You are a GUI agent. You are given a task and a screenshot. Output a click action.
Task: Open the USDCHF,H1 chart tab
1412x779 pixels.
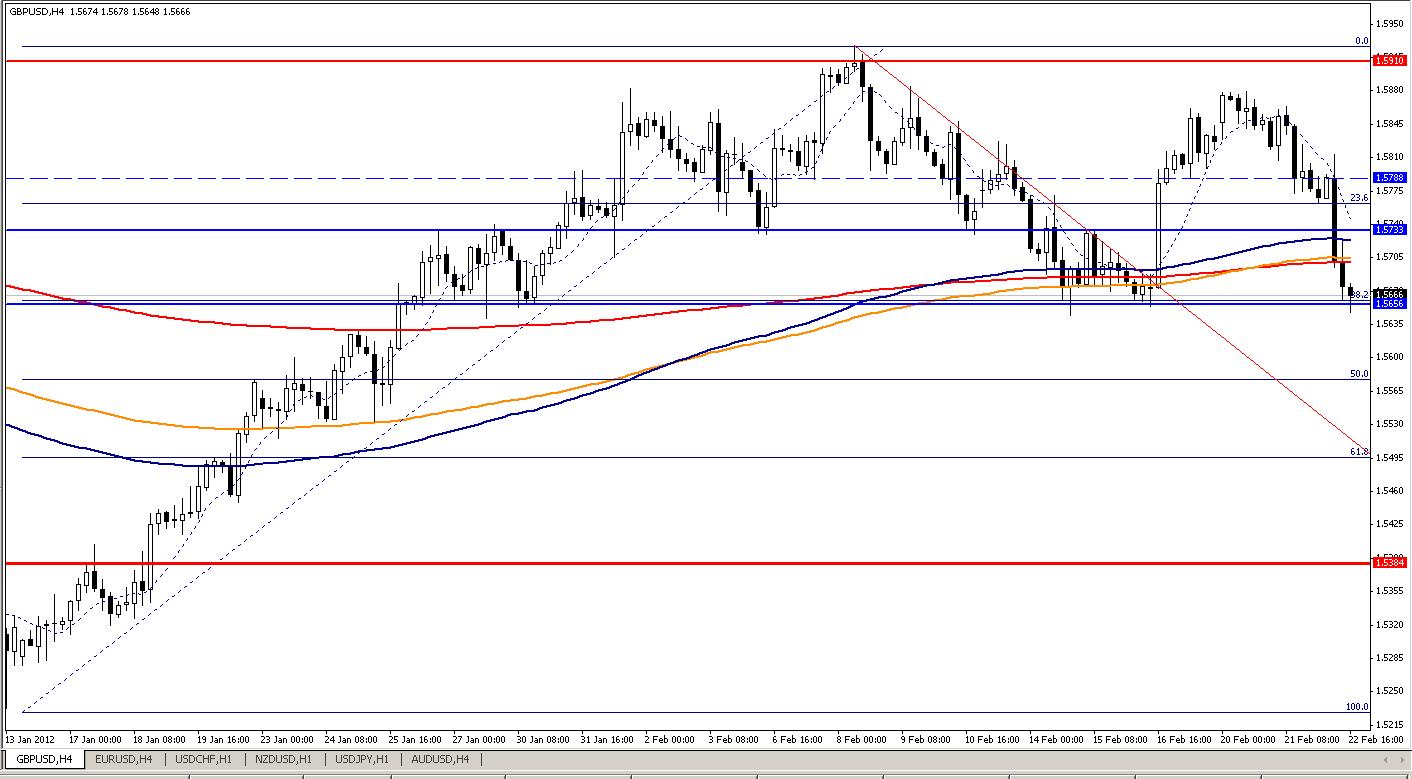tap(205, 759)
